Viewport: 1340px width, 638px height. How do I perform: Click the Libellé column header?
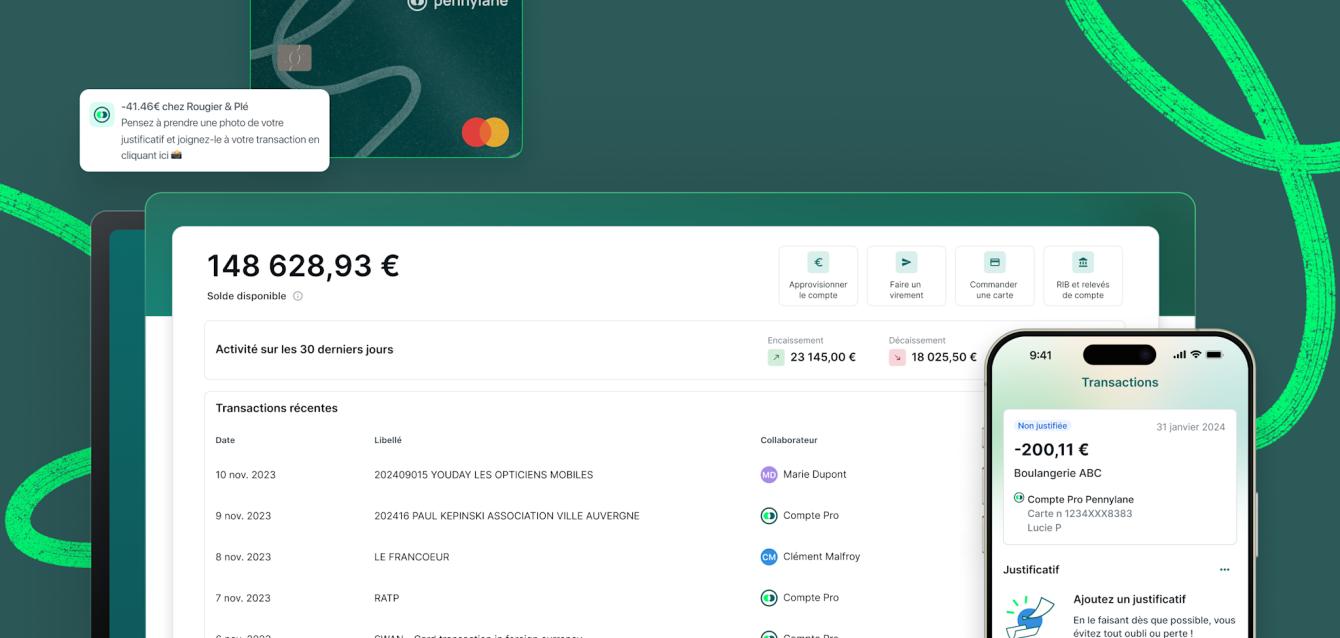388,440
